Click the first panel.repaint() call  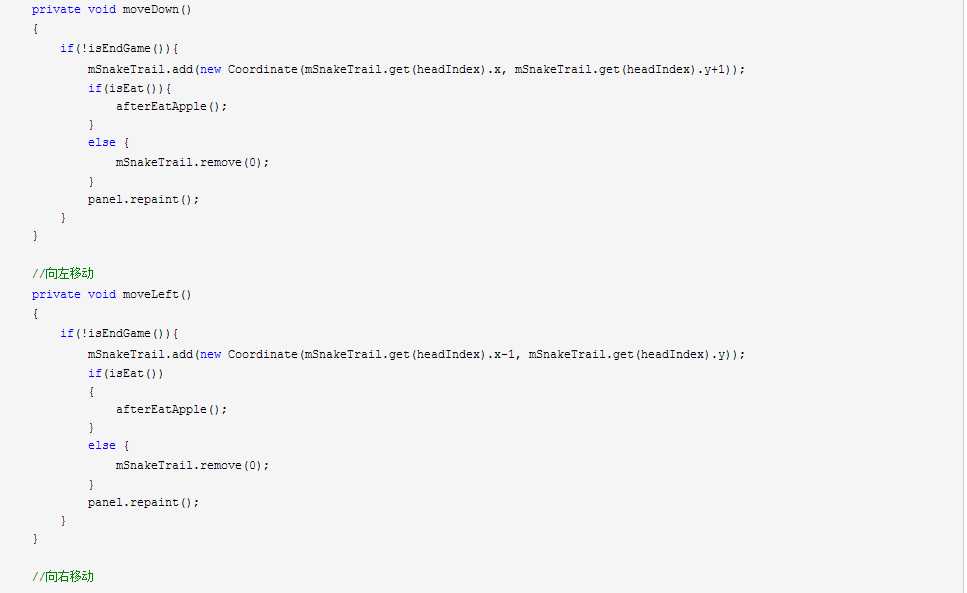(144, 200)
